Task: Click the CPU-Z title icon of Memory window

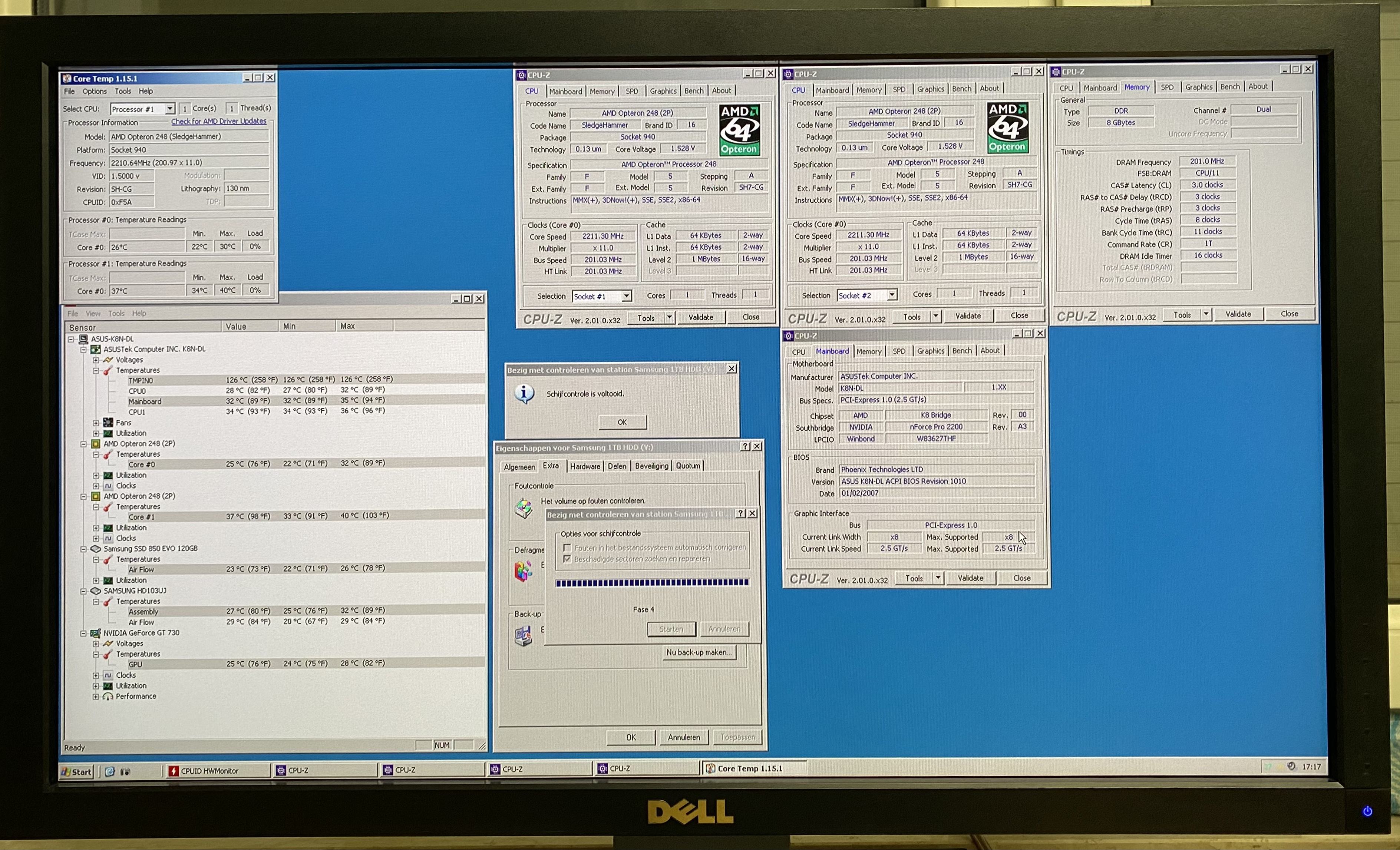Action: pyautogui.click(x=1056, y=72)
